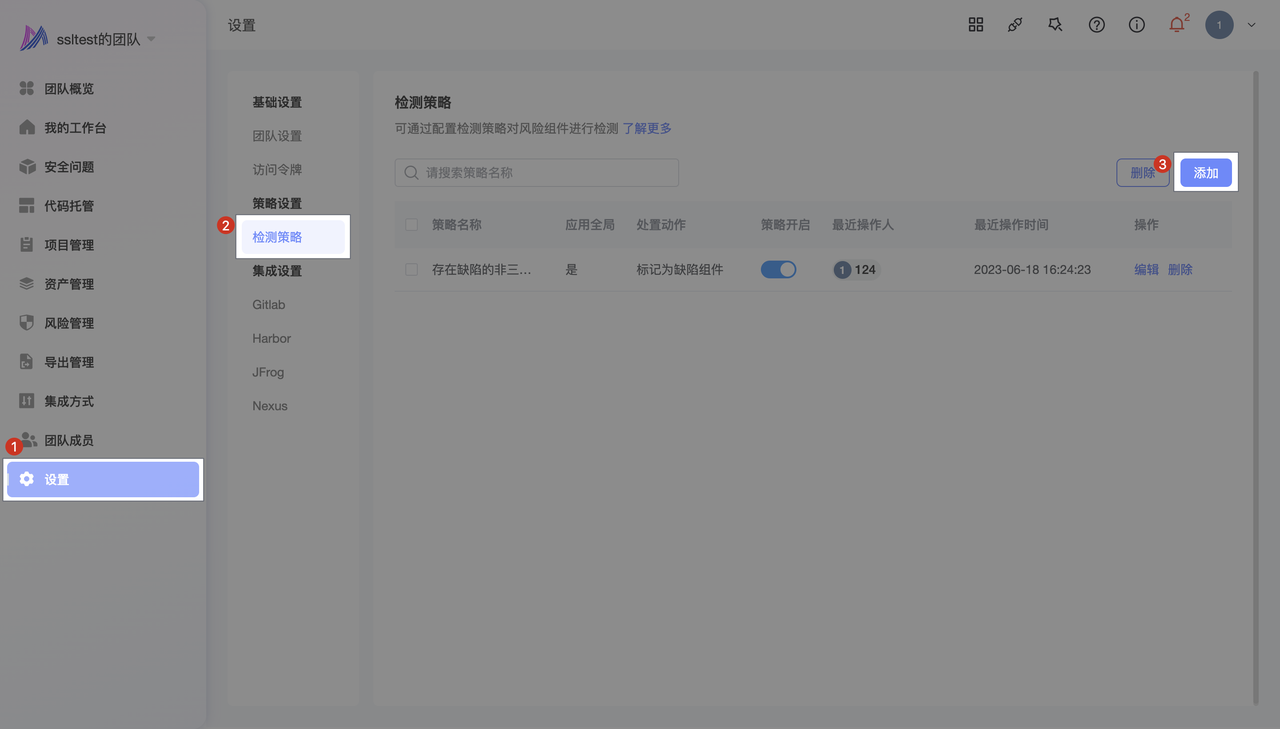Image resolution: width=1280 pixels, height=729 pixels.
Task: Expand the user account menu chevron
Action: click(1251, 25)
